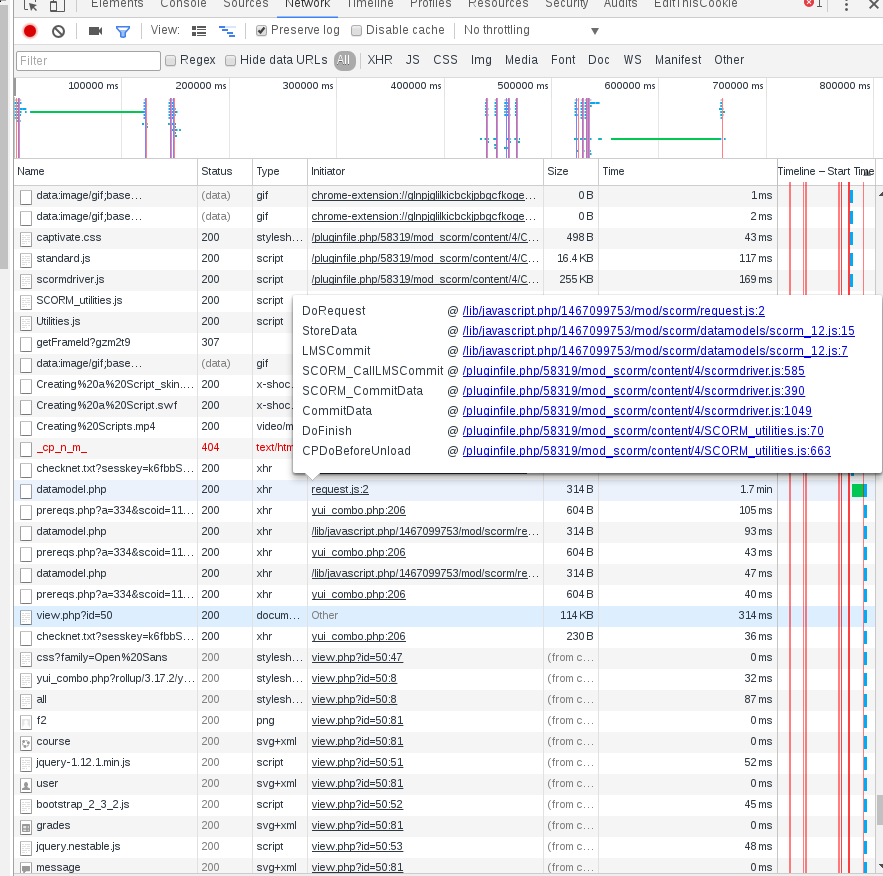Check the Hide data URLs checkbox
Image resolution: width=883 pixels, height=876 pixels.
230,60
